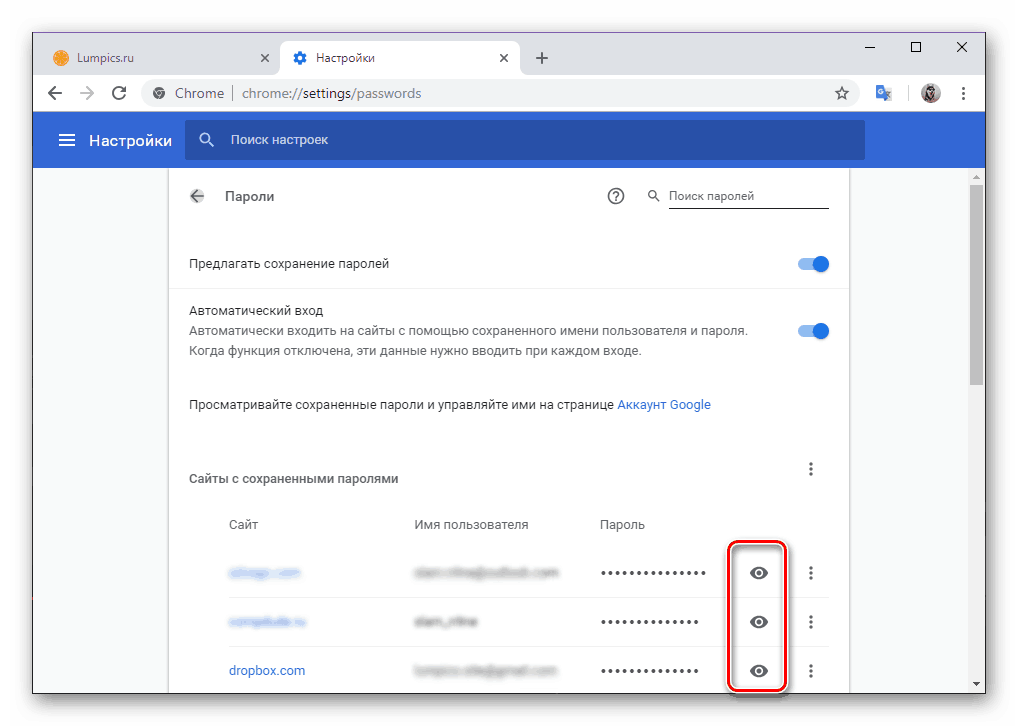Open the Настройки hamburger menu
Screen dimensions: 1018x726
coord(67,140)
